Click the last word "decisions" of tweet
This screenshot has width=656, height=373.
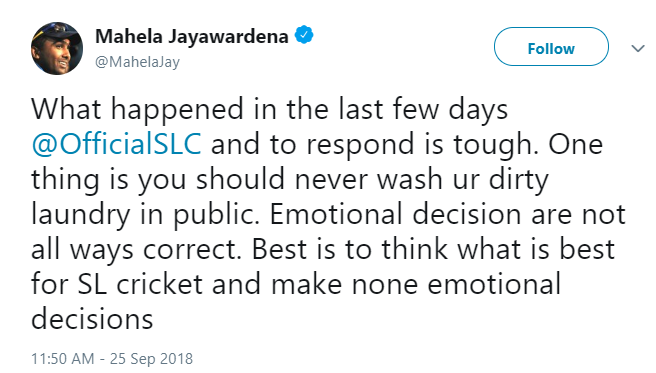pos(92,320)
